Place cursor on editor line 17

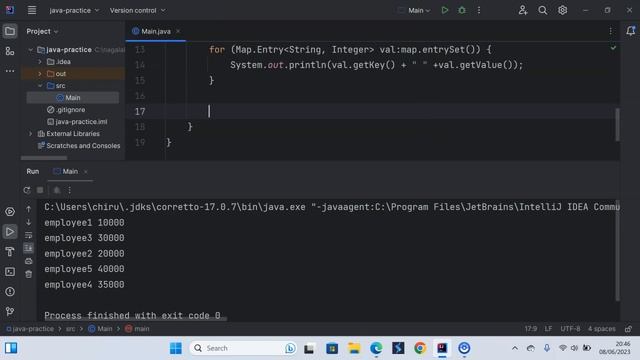tap(372, 111)
